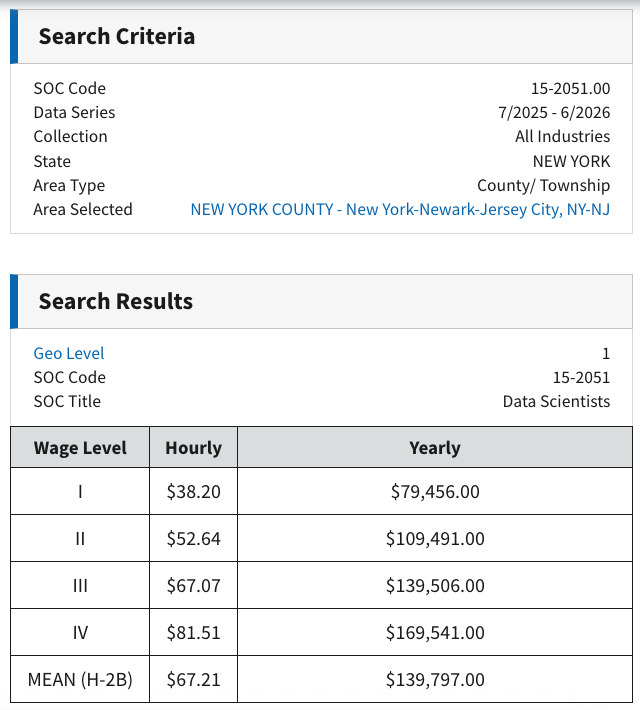Select the Level II yearly wage $109,491.00
The image size is (640, 710).
pyautogui.click(x=435, y=538)
